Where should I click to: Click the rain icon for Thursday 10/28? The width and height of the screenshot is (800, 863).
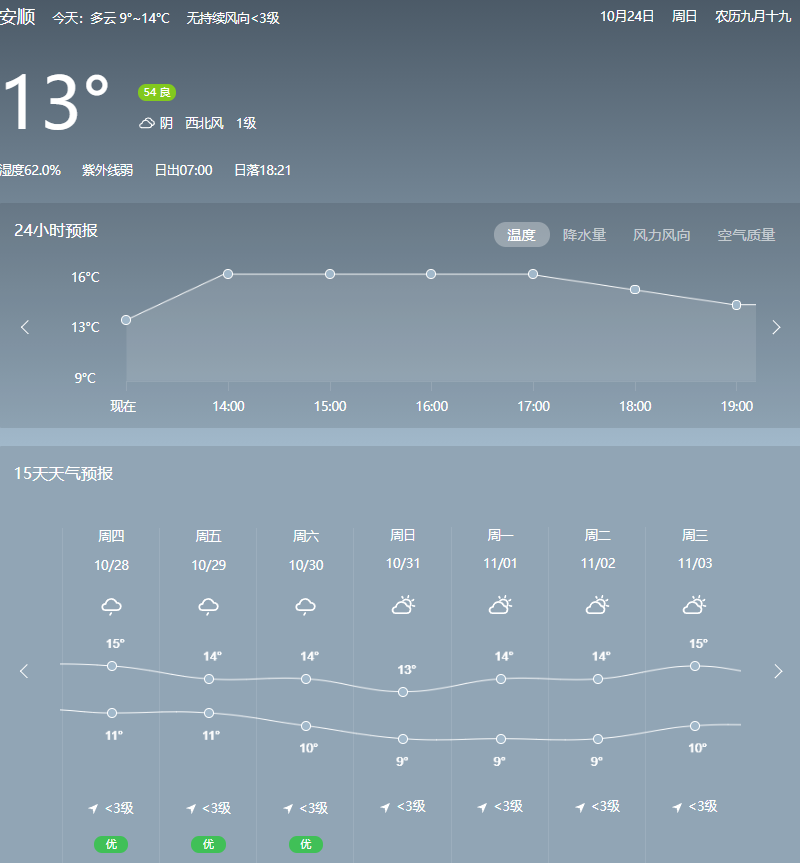point(112,607)
